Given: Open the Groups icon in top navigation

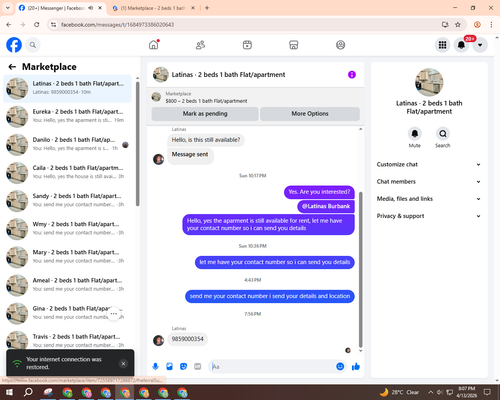Looking at the screenshot, I should pos(340,45).
